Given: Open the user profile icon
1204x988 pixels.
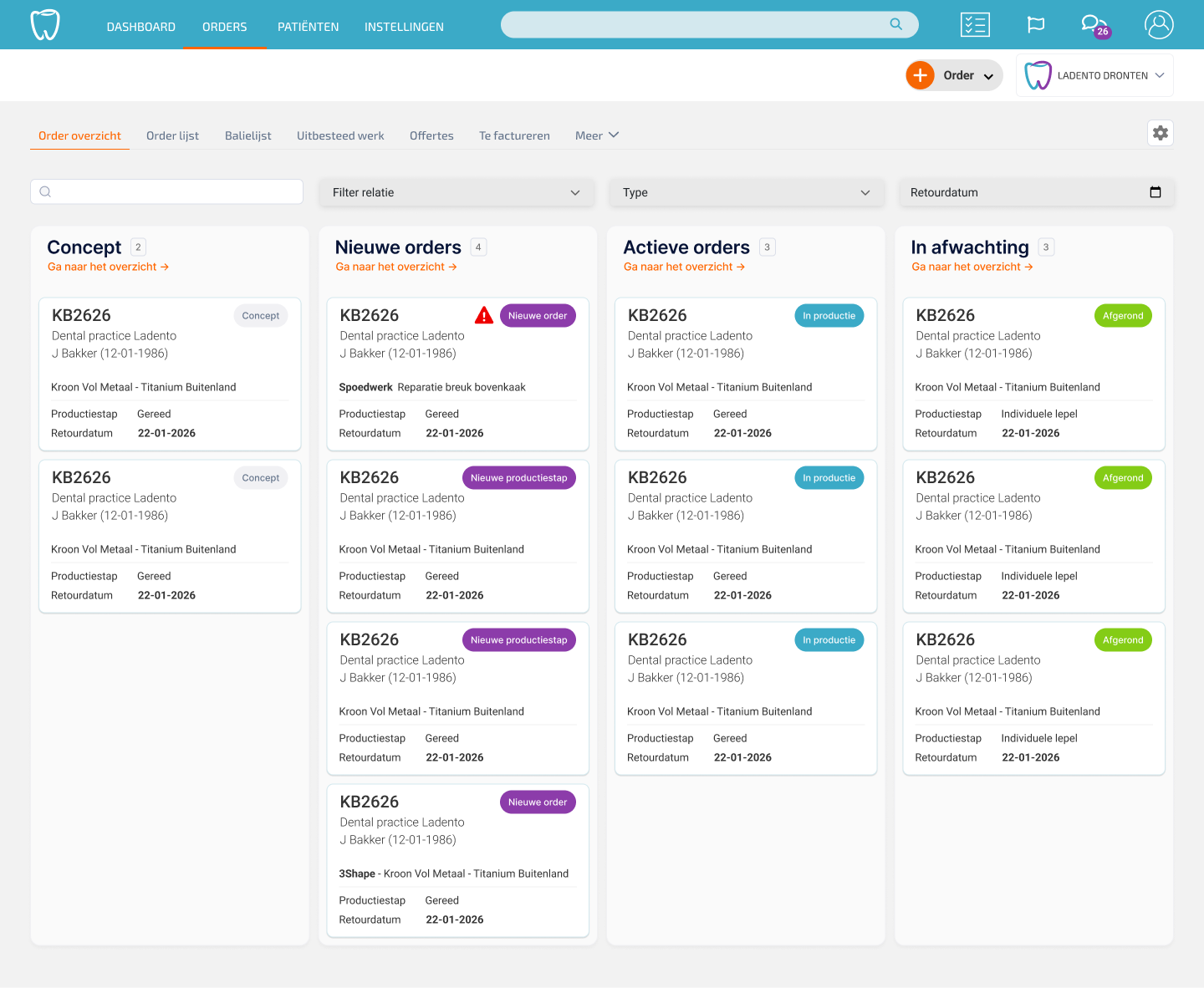Looking at the screenshot, I should tap(1159, 25).
